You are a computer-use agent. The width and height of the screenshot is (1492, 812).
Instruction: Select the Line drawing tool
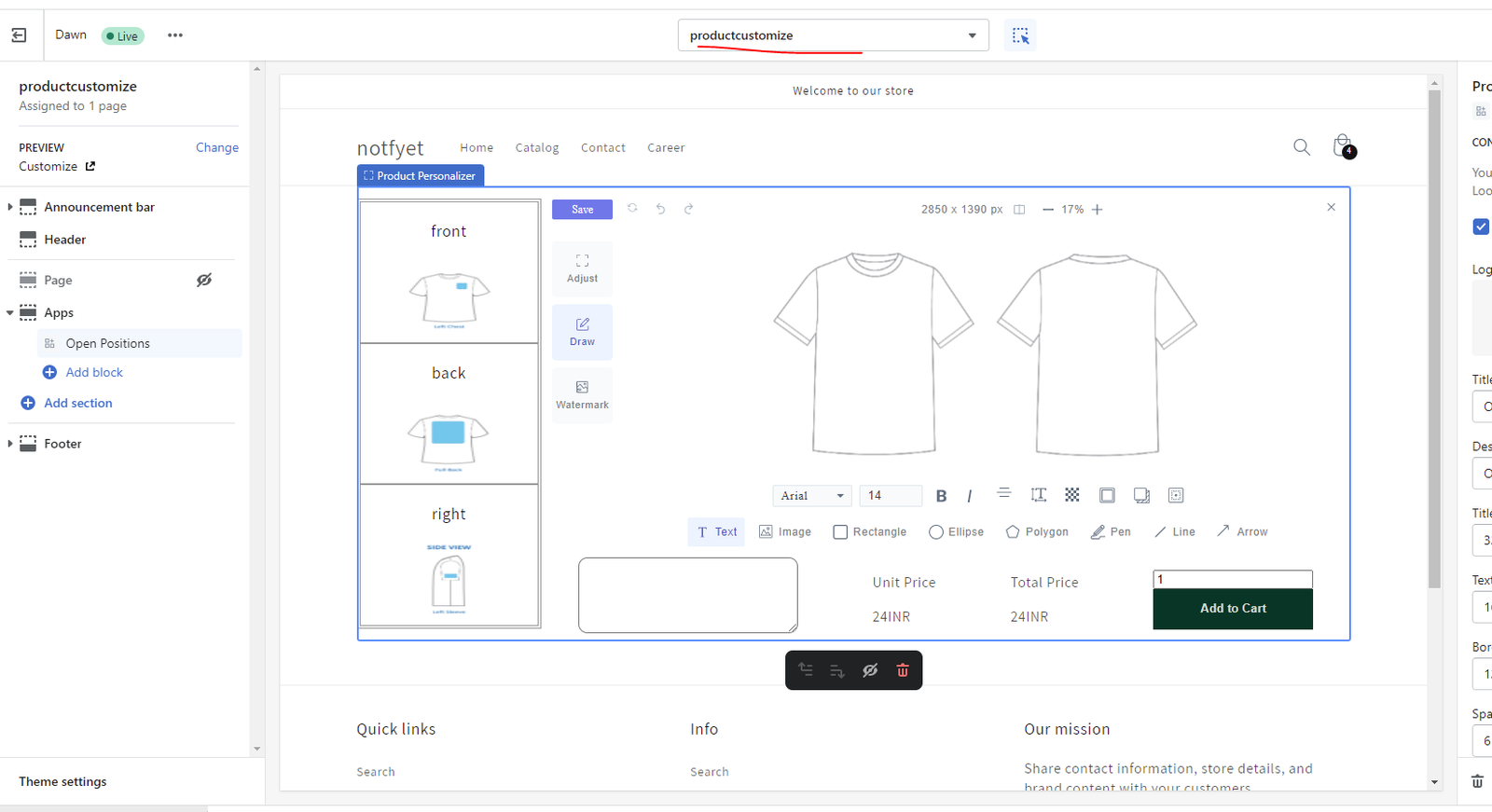tap(1174, 532)
